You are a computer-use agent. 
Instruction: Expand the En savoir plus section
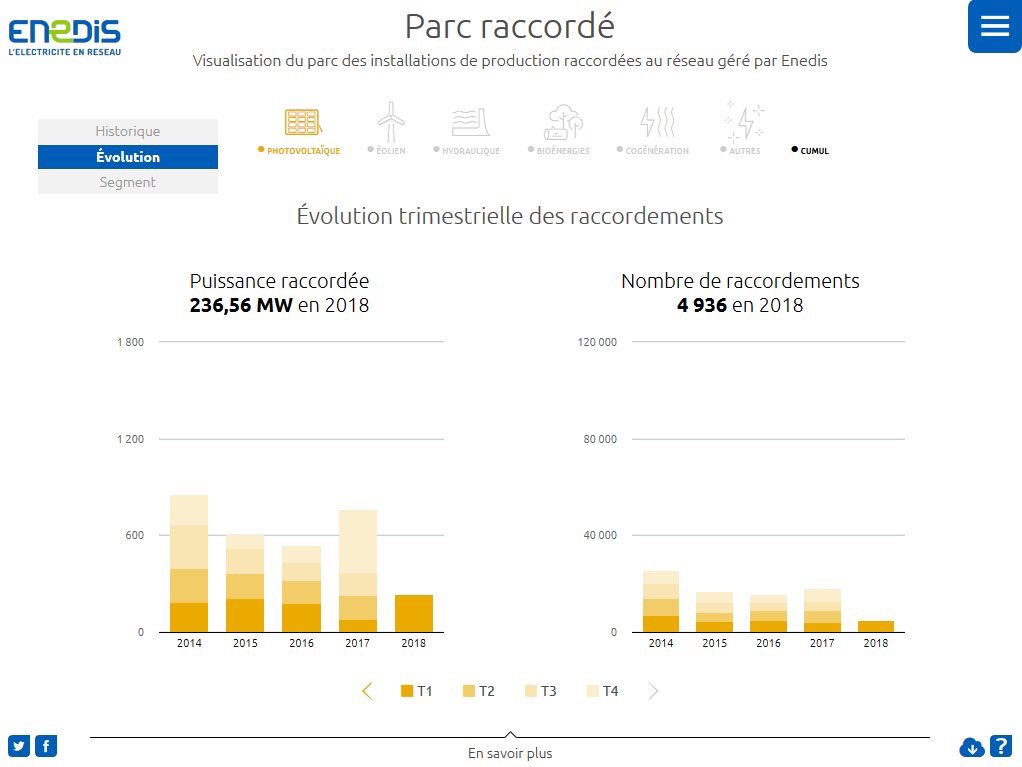[510, 753]
